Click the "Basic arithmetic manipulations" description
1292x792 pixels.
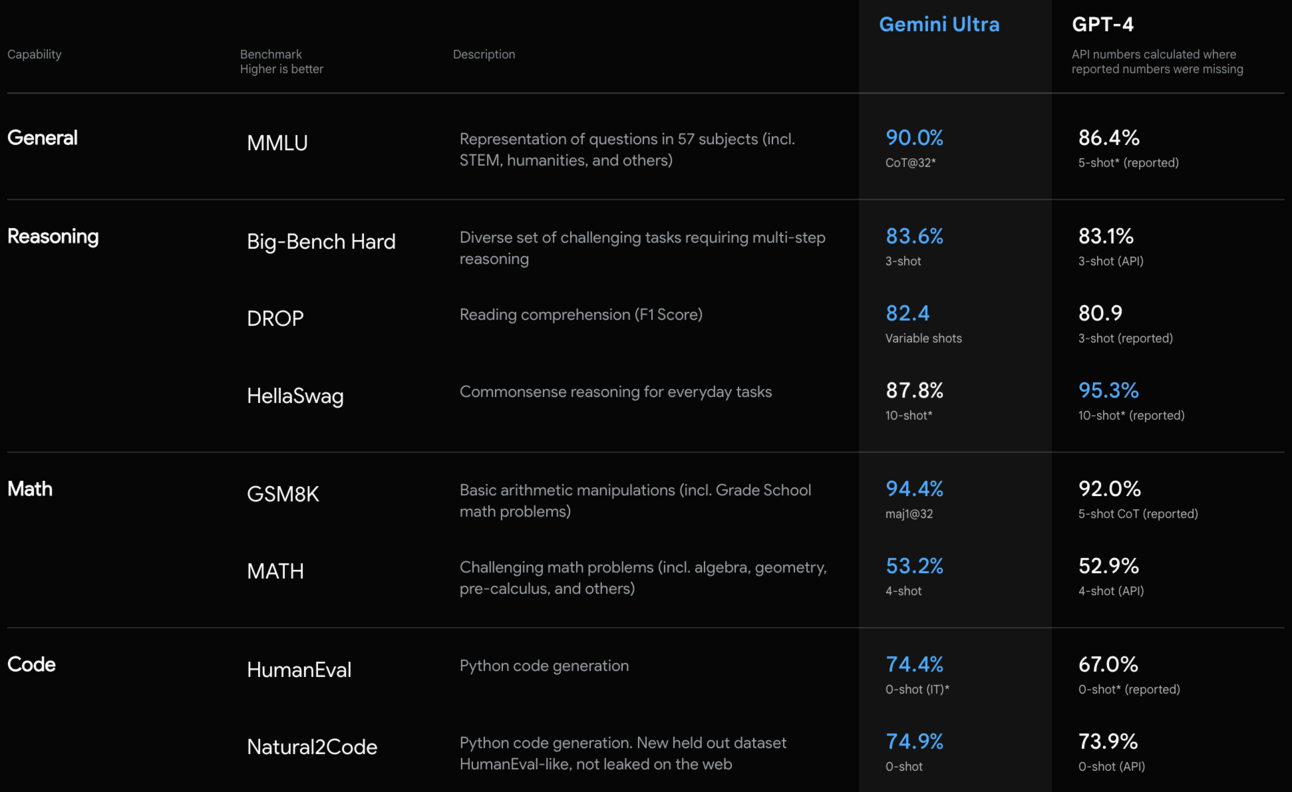click(635, 500)
